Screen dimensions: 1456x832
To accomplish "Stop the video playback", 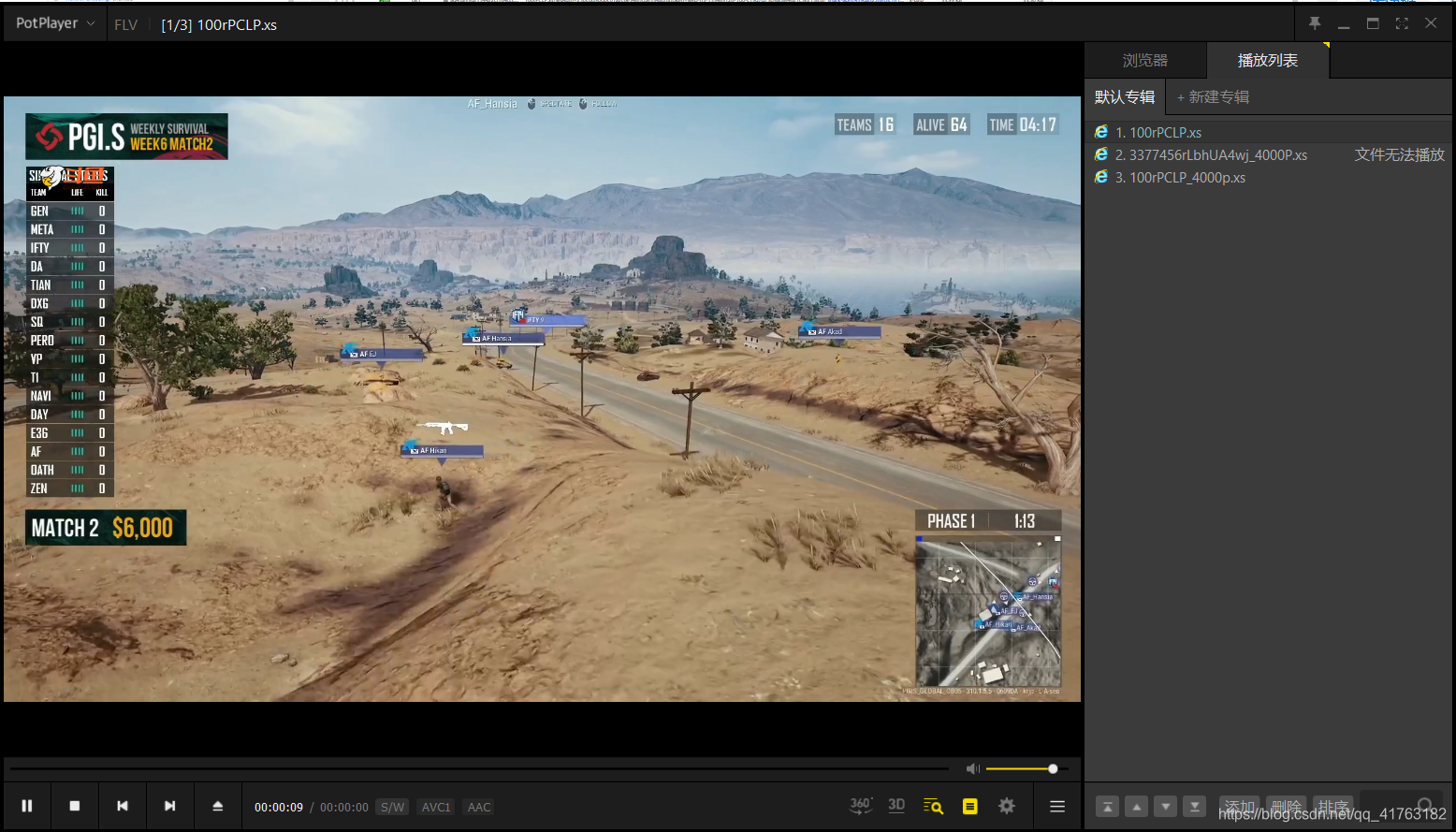I will pos(75,806).
